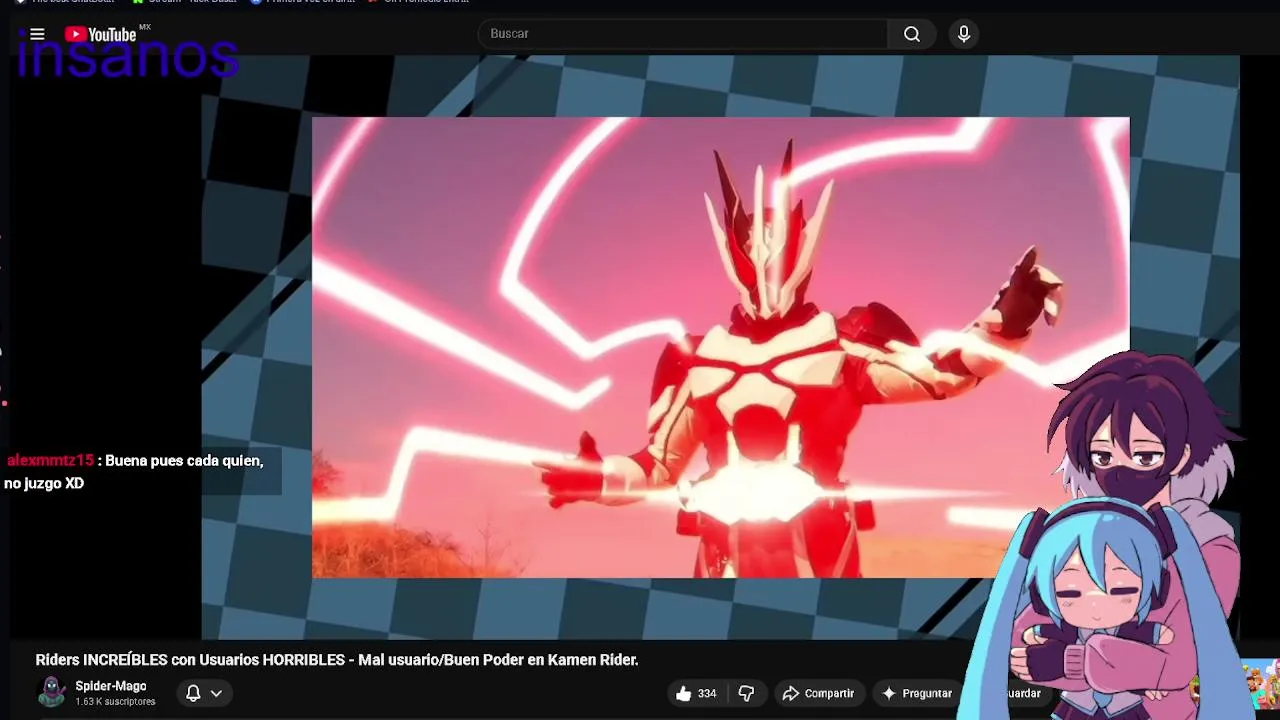Image resolution: width=1280 pixels, height=720 pixels.
Task: Click the partially covered Guardar button
Action: (1020, 693)
